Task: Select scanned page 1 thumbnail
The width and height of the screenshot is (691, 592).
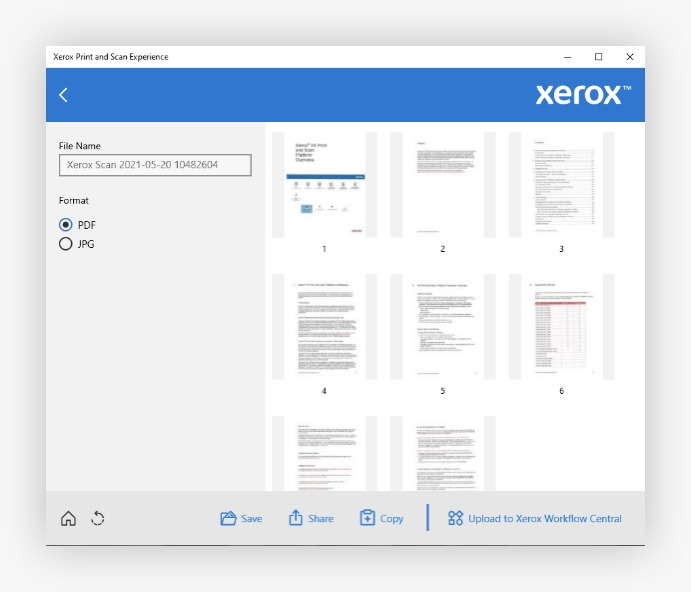Action: [x=324, y=185]
